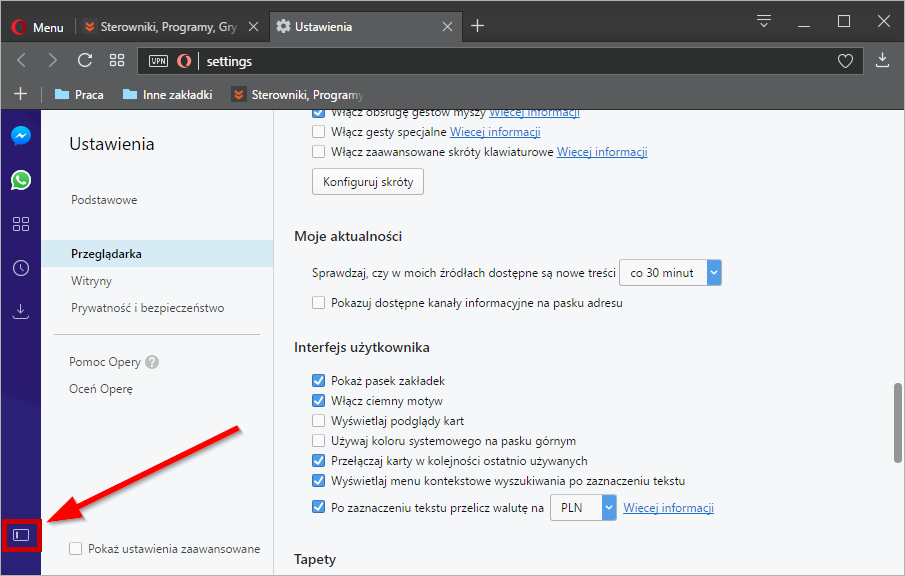The height and width of the screenshot is (576, 905).
Task: Open the Oceń Operę link
Action: coord(101,389)
